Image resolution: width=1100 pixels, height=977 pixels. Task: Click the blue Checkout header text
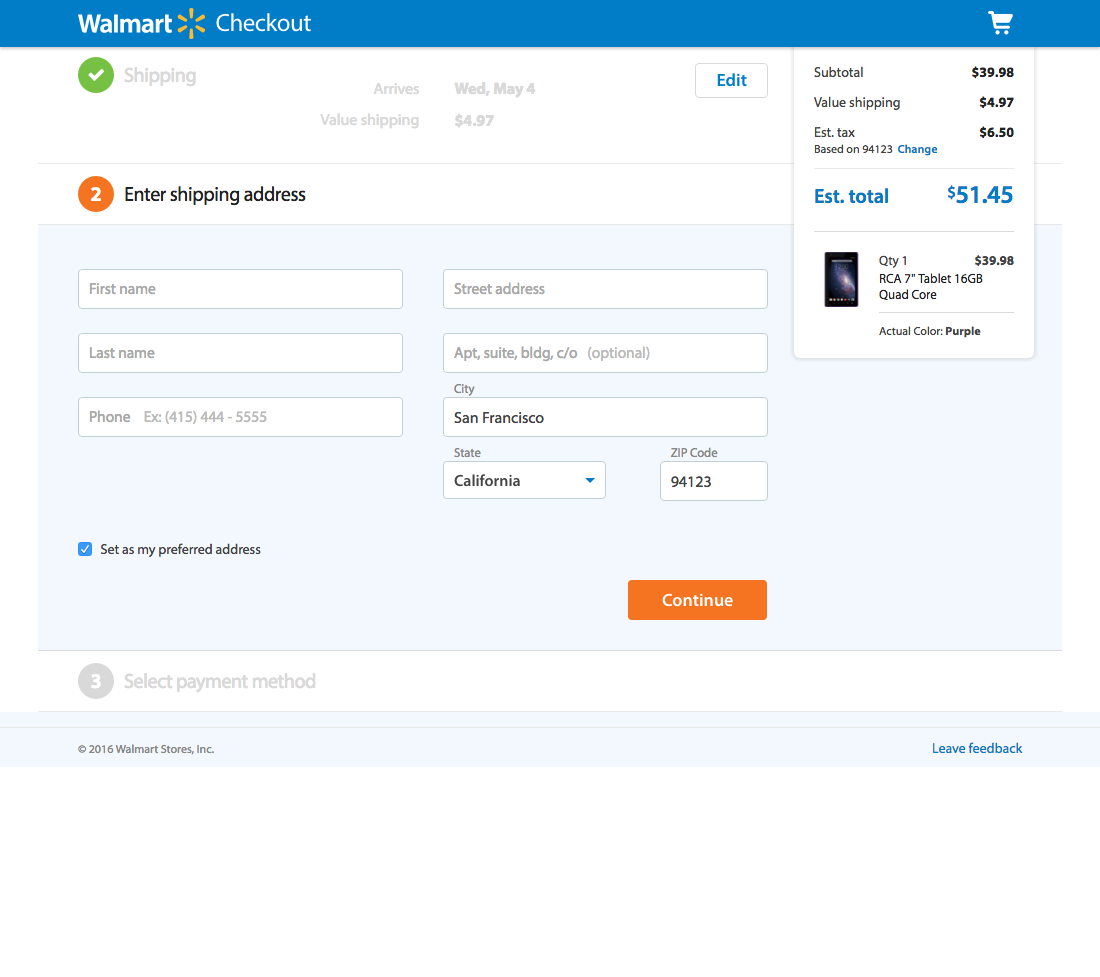(262, 22)
